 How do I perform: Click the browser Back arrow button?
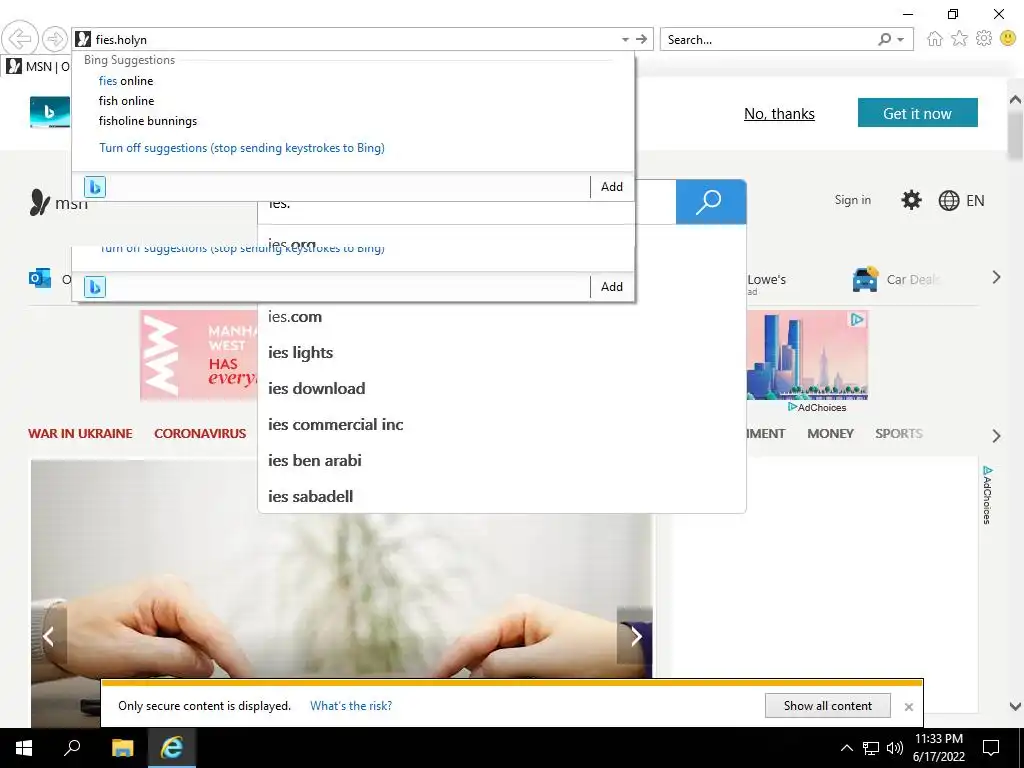pyautogui.click(x=20, y=39)
